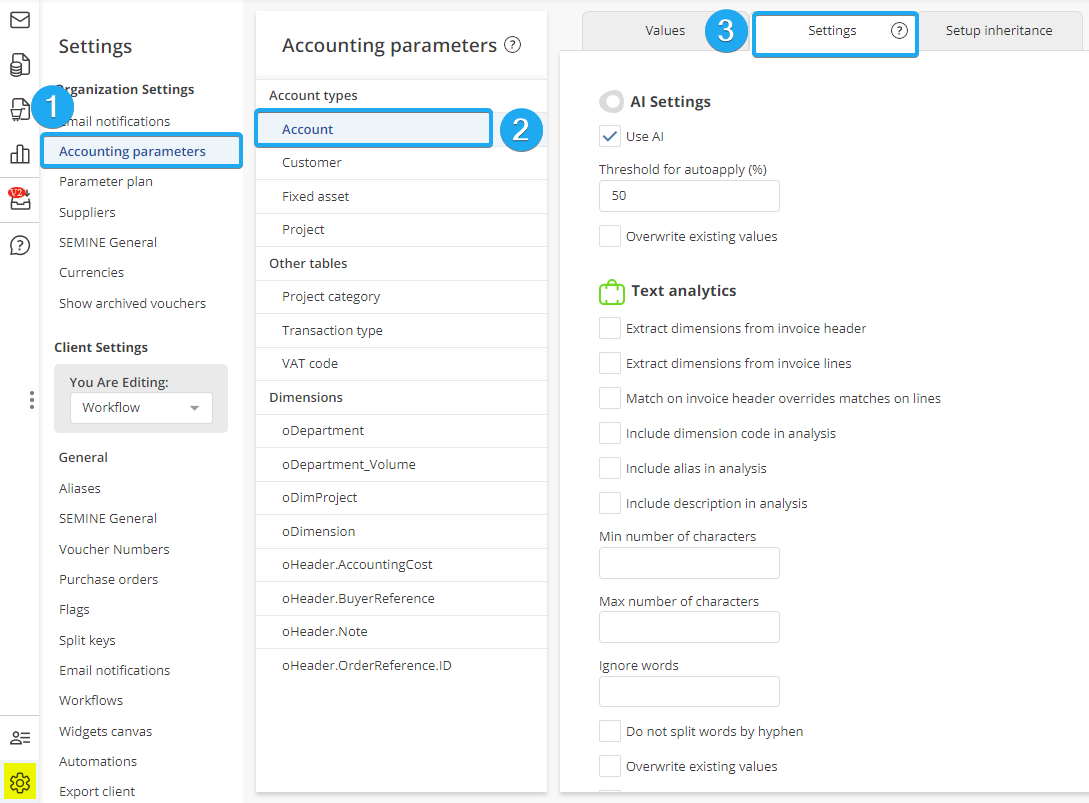
Task: Open the mail inbox icon in sidebar
Action: click(x=19, y=20)
